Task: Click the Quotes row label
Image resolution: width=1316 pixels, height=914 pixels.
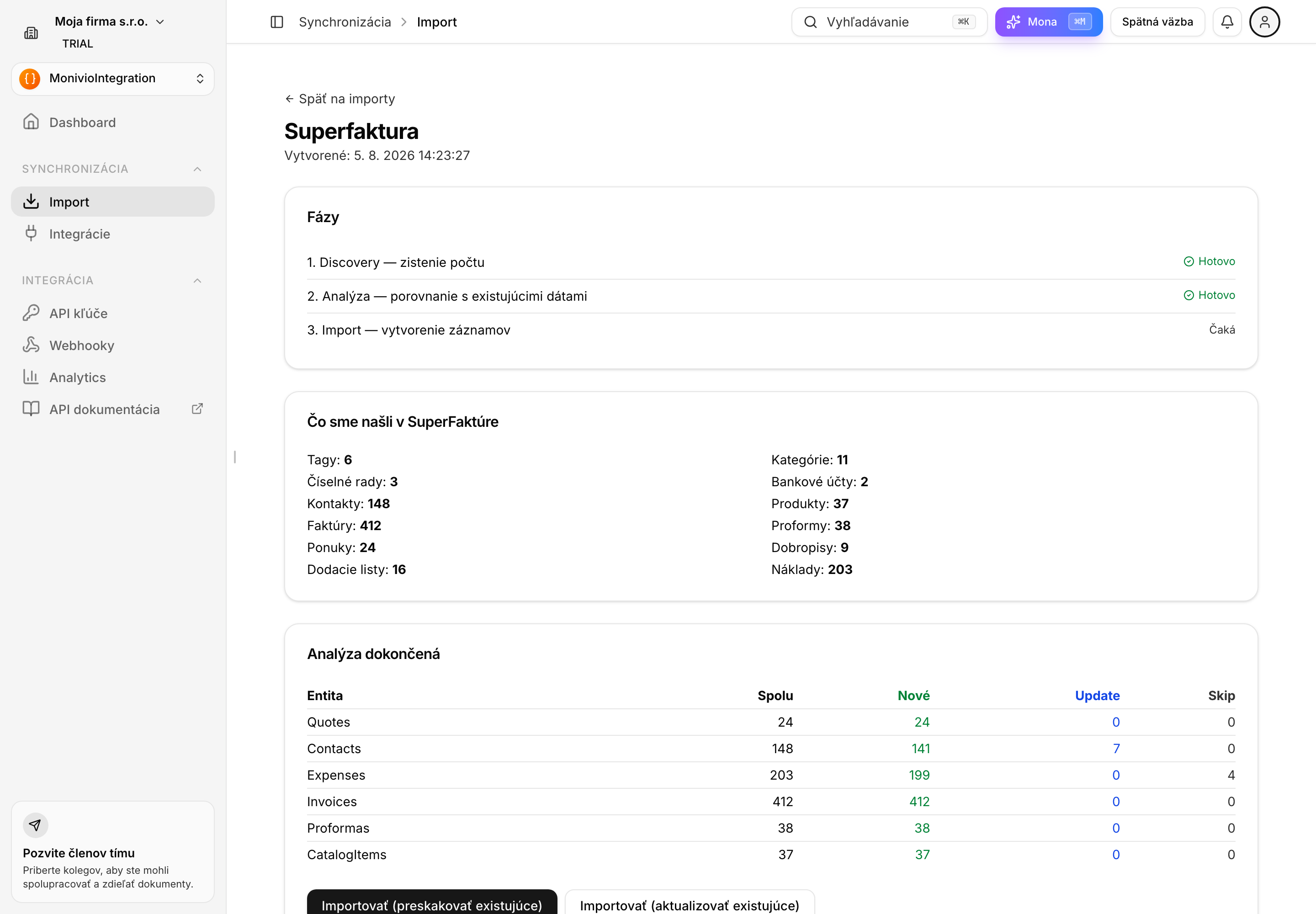Action: point(328,722)
